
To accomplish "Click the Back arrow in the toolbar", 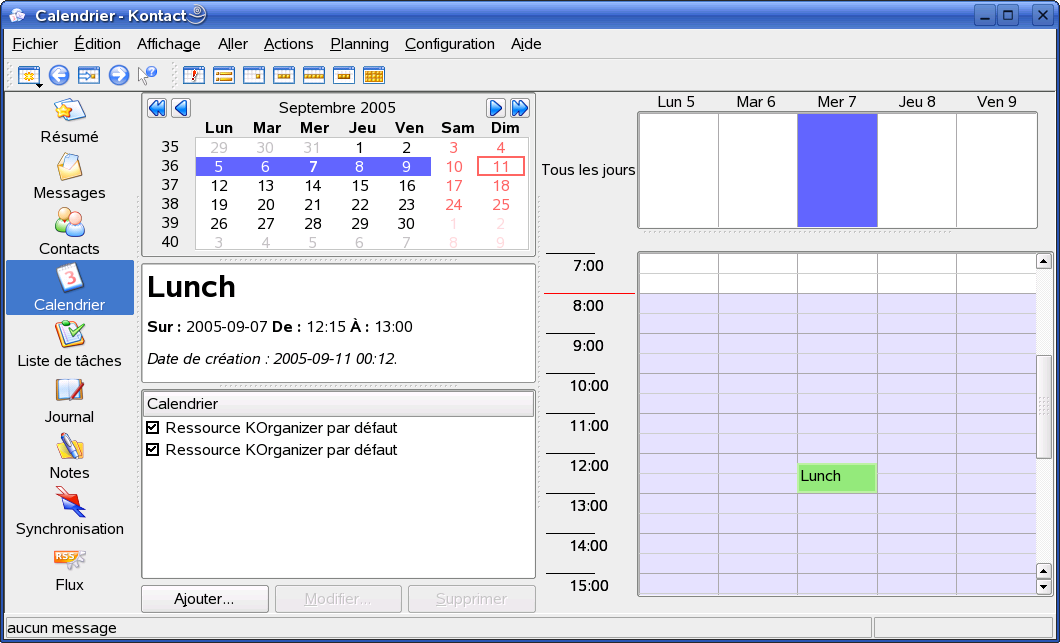I will tap(58, 75).
